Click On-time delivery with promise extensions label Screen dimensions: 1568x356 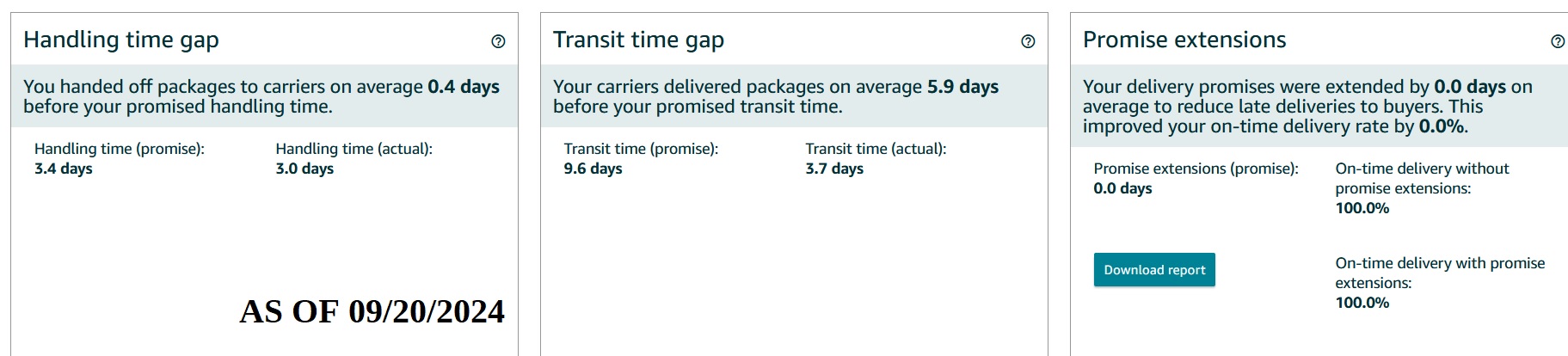tap(1440, 273)
